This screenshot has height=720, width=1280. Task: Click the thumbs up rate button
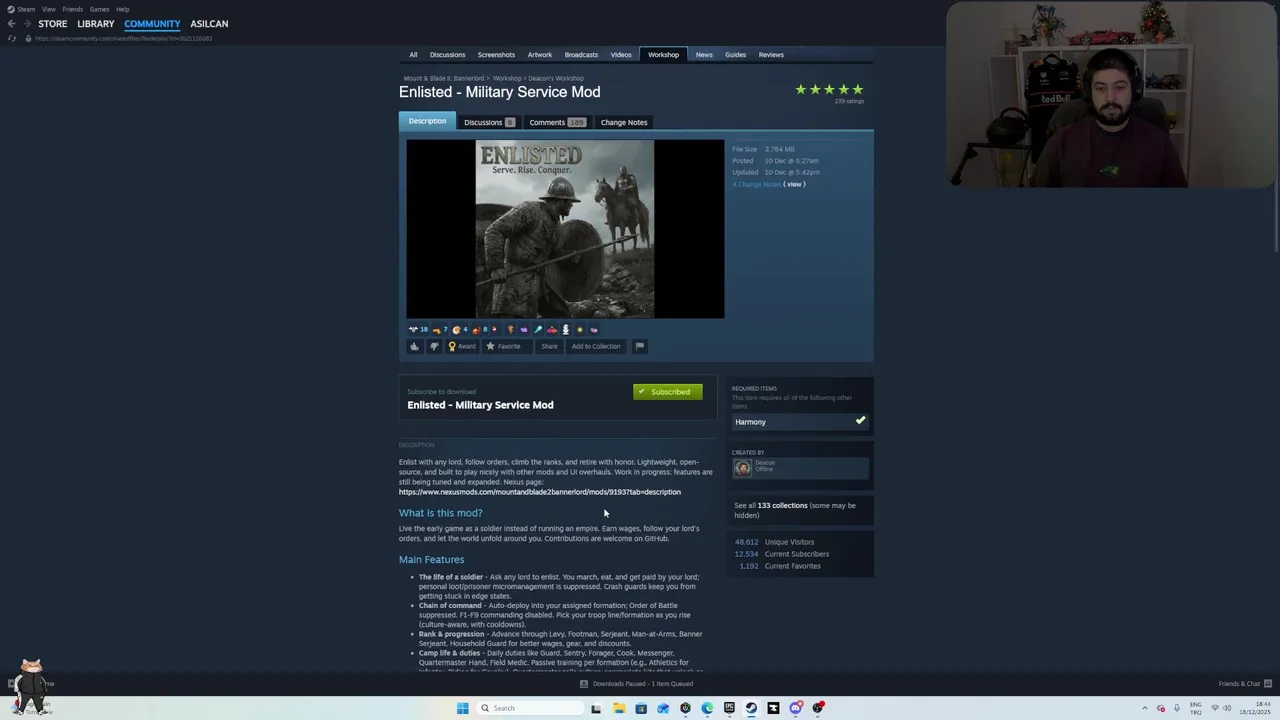[x=414, y=346]
